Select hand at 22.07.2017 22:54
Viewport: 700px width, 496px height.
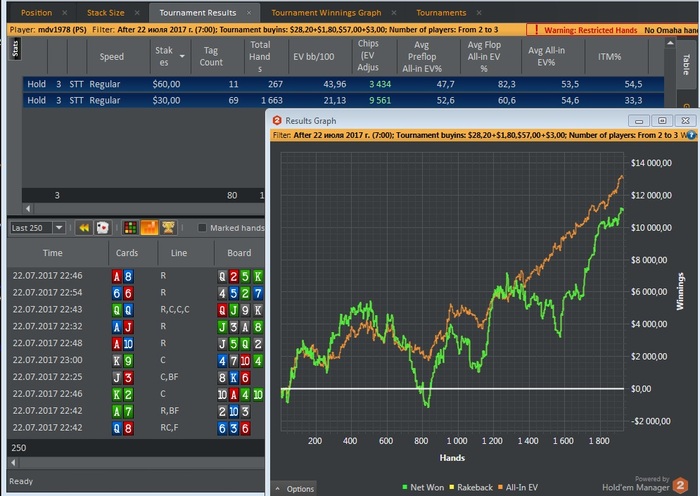(136, 293)
